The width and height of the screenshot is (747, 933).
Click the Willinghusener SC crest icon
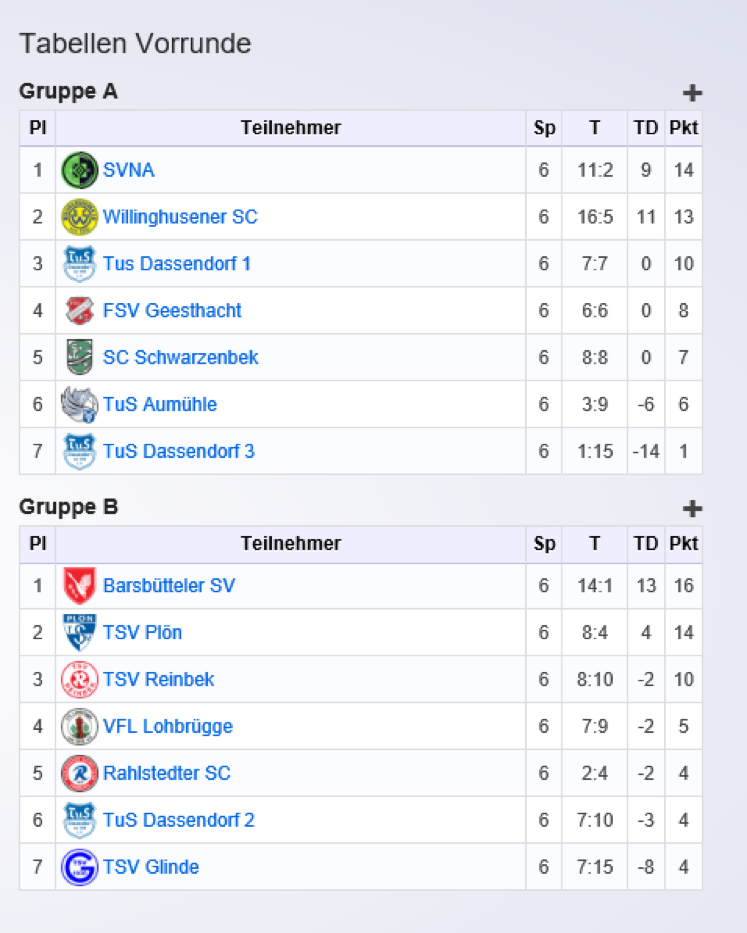coord(79,217)
